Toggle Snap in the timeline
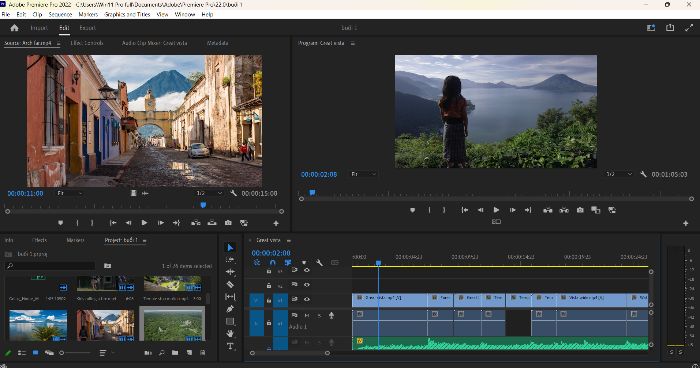 point(272,263)
